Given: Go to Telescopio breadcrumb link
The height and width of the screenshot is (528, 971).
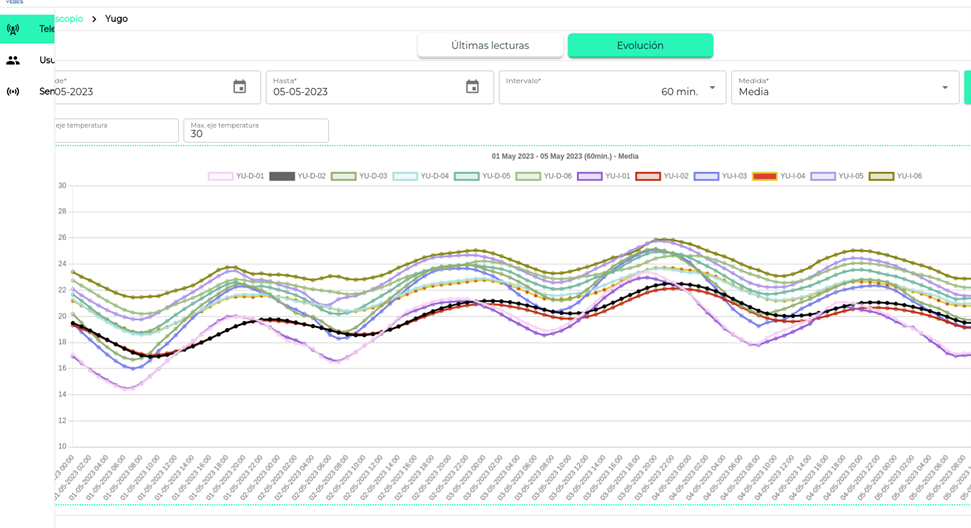Looking at the screenshot, I should coord(69,19).
